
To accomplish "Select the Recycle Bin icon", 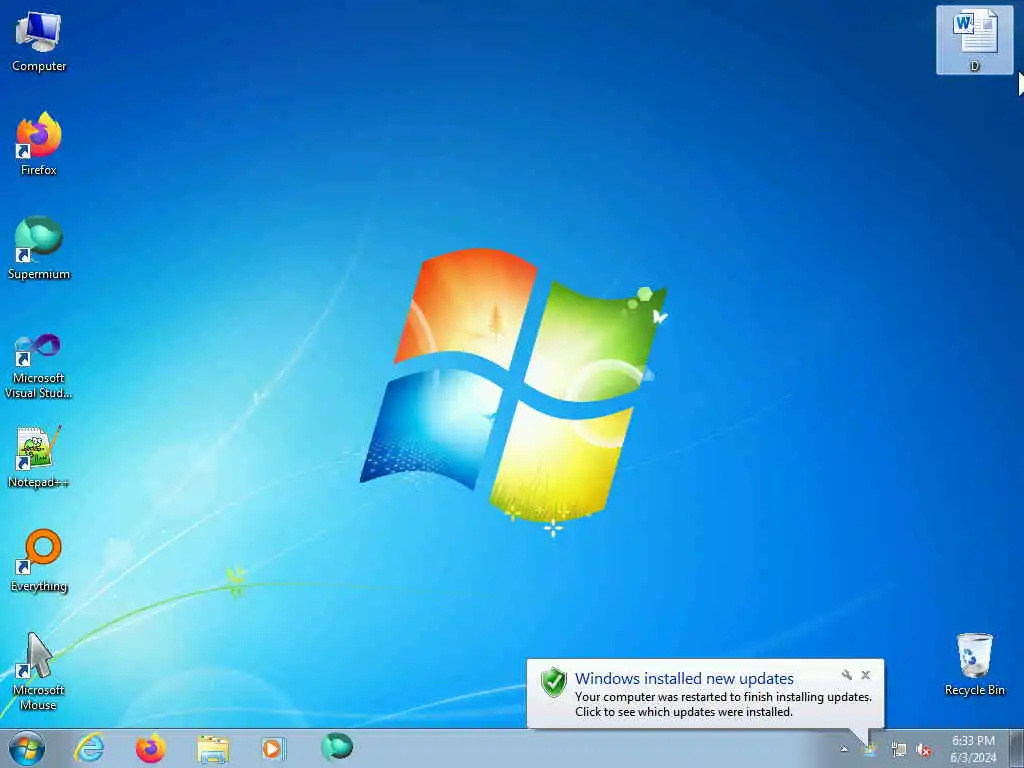I will pos(974,664).
